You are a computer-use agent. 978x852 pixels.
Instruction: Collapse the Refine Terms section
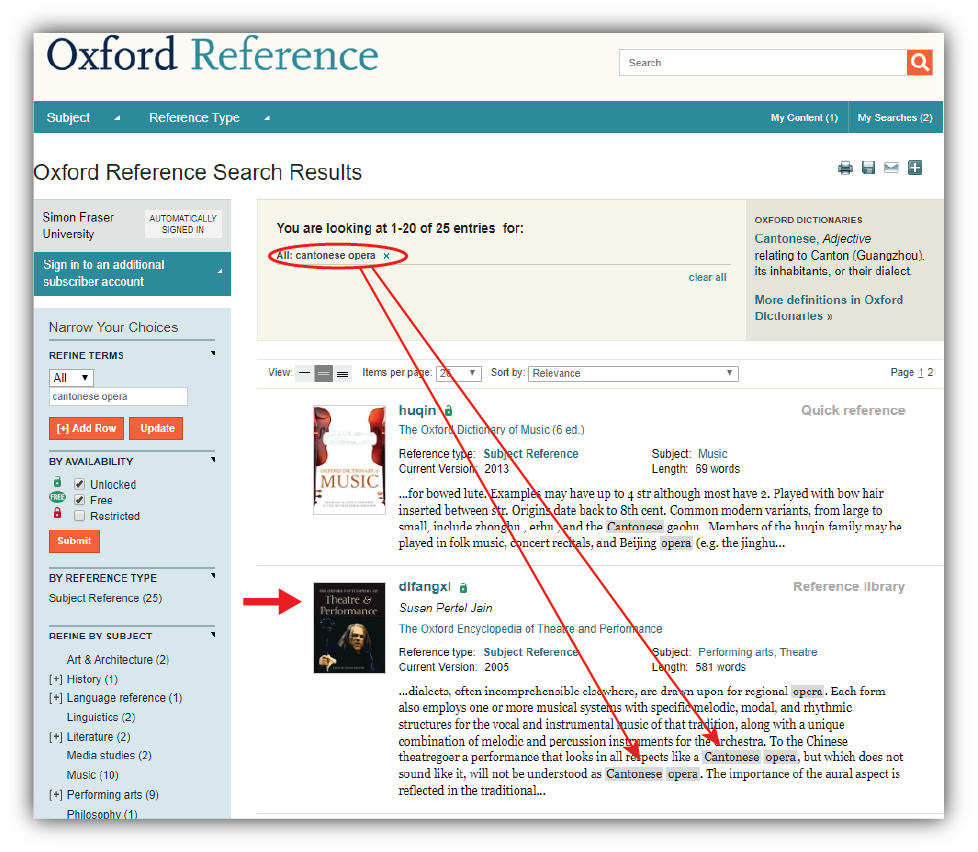[213, 354]
